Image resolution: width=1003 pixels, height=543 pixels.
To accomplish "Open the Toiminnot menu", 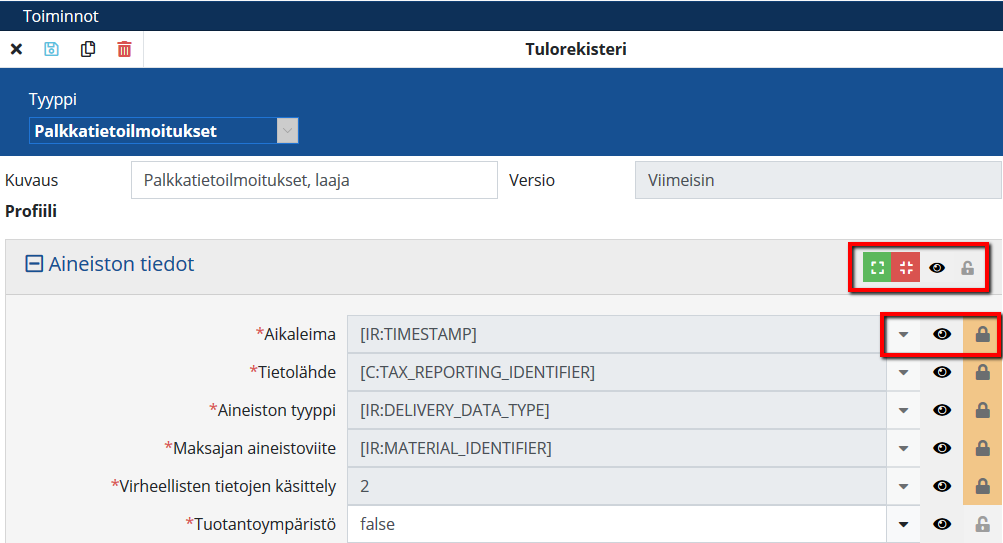I will [x=61, y=16].
